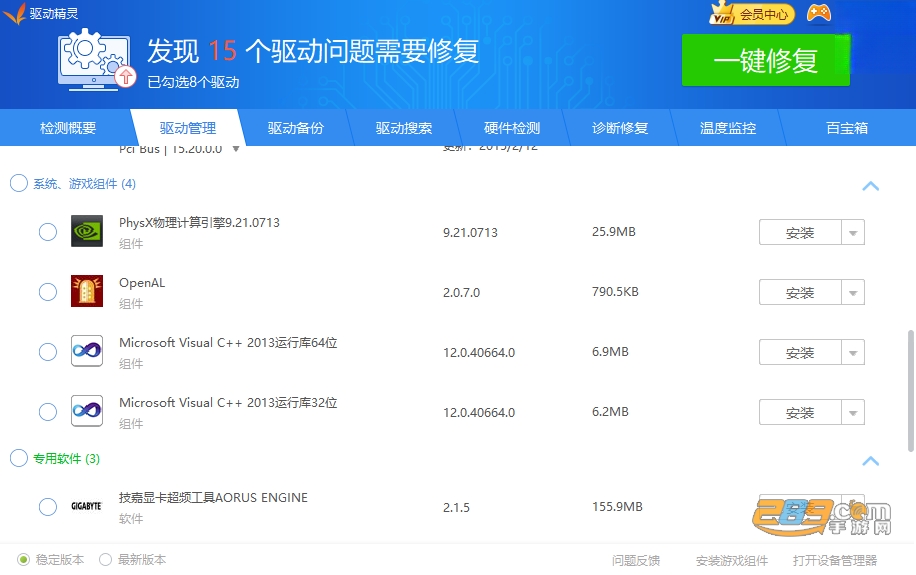
Task: Select the 专用软件 (3) group checkbox
Action: [19, 458]
